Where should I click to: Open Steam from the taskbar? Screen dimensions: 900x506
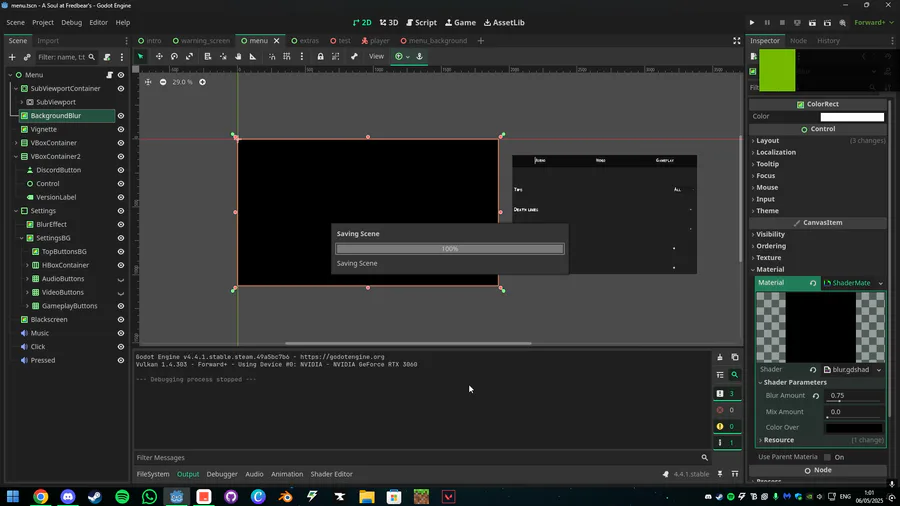(95, 496)
